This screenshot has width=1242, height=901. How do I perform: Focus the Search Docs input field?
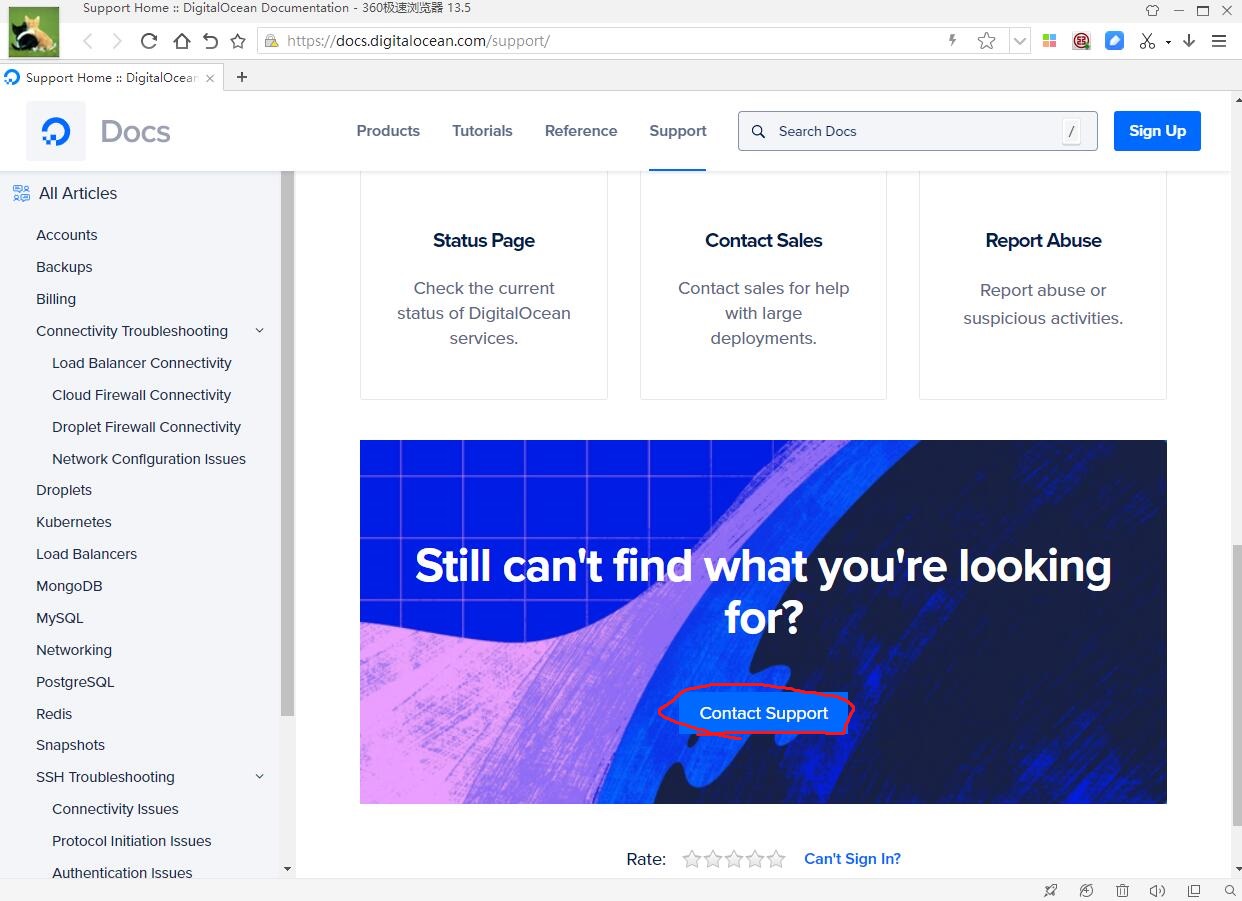(x=917, y=131)
